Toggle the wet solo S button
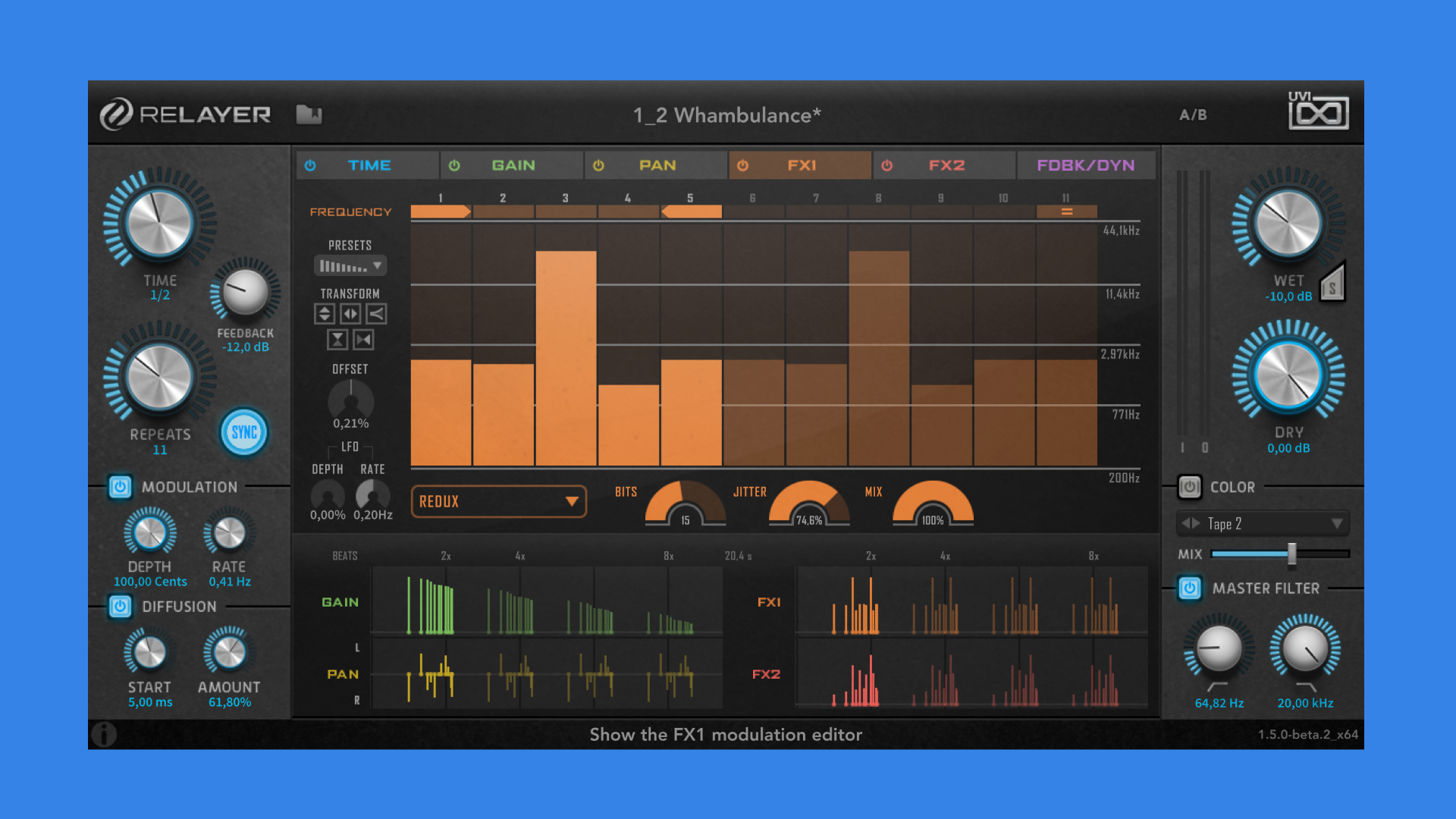The width and height of the screenshot is (1456, 819). [x=1332, y=284]
